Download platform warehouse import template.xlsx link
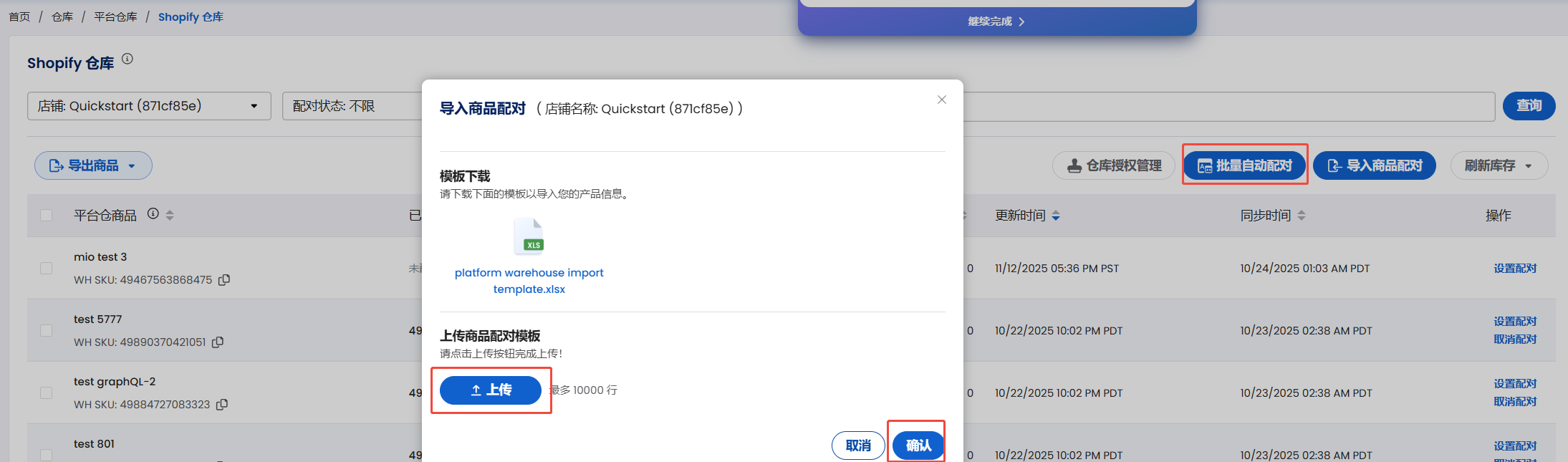This screenshot has height=462, width=1568. click(529, 281)
